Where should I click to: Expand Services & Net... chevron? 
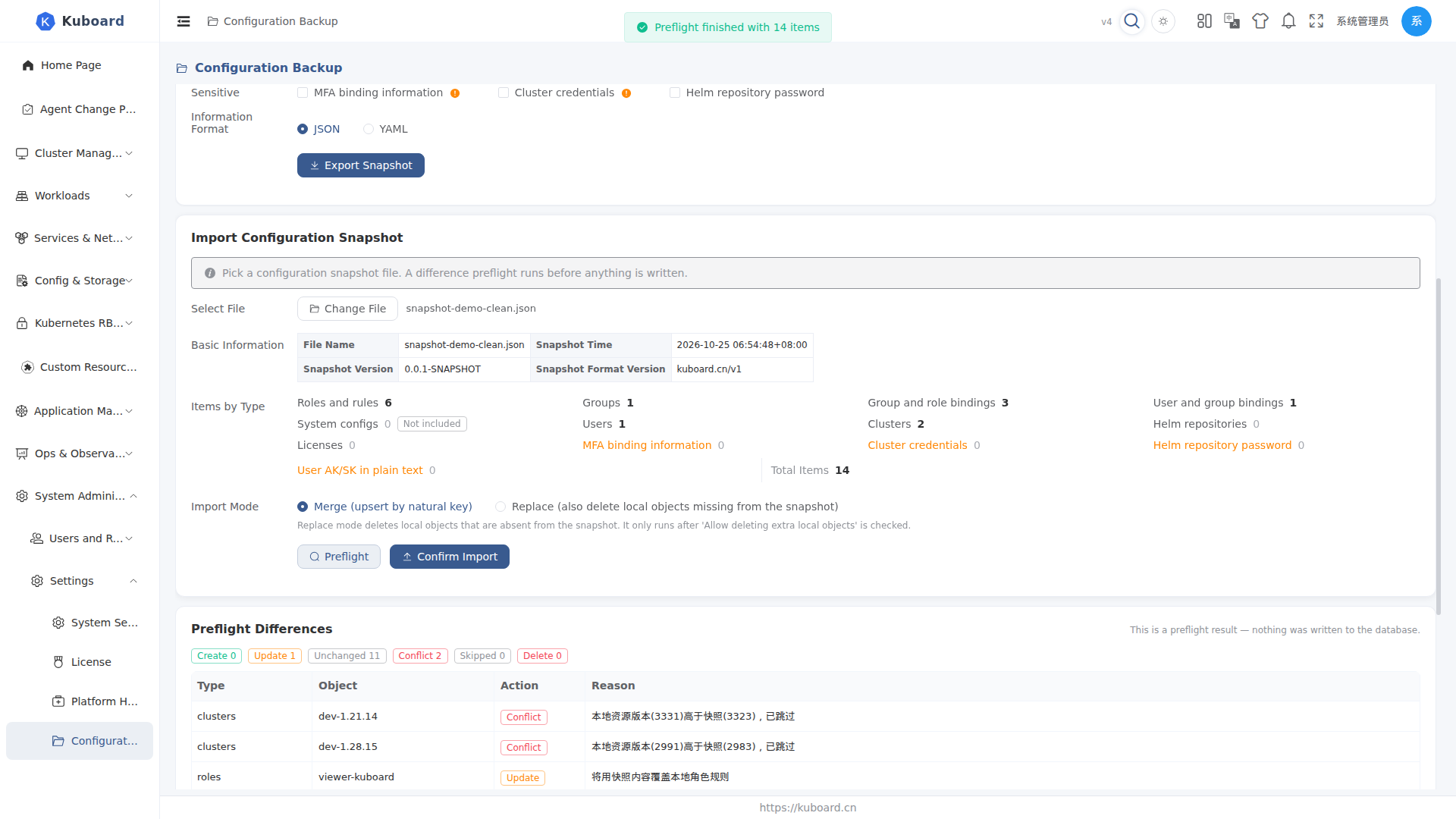click(x=129, y=238)
